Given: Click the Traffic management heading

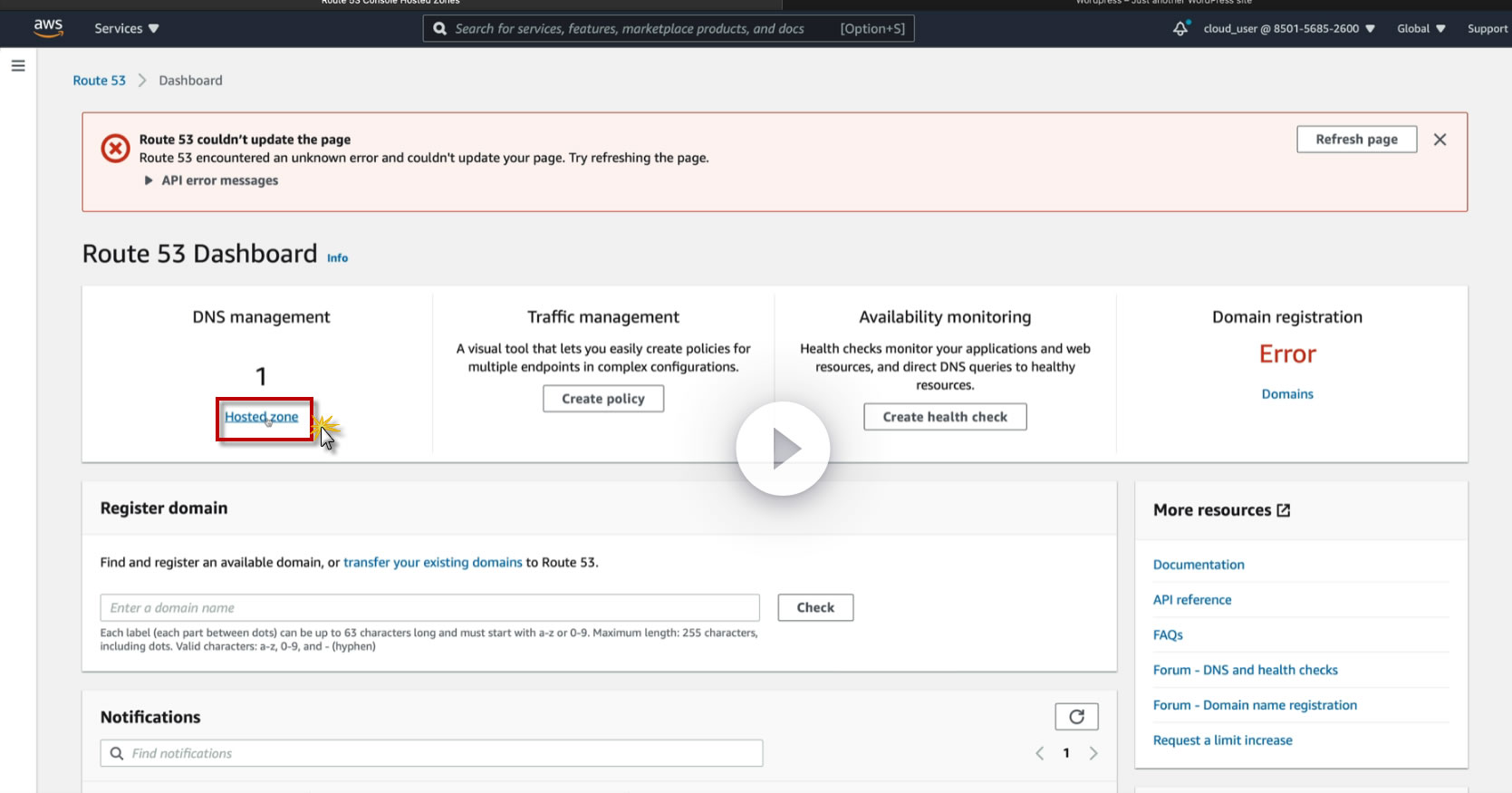Looking at the screenshot, I should [x=603, y=317].
